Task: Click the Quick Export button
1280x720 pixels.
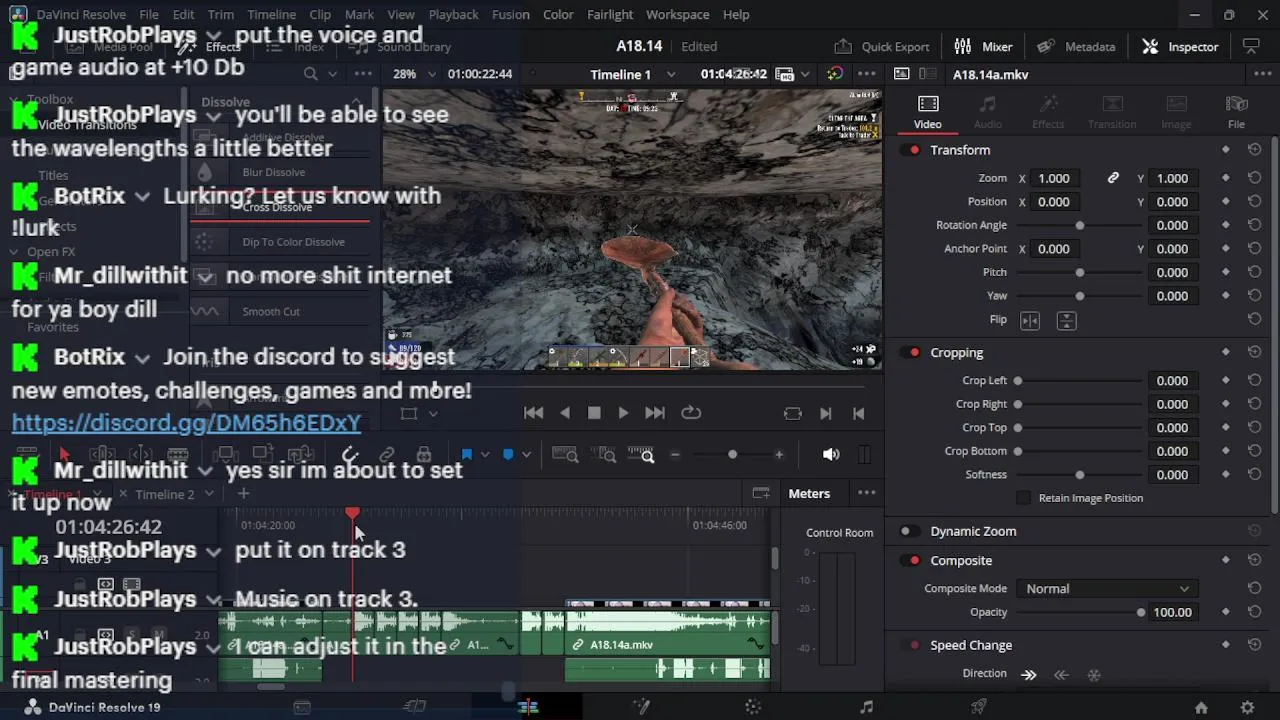Action: pyautogui.click(x=882, y=46)
